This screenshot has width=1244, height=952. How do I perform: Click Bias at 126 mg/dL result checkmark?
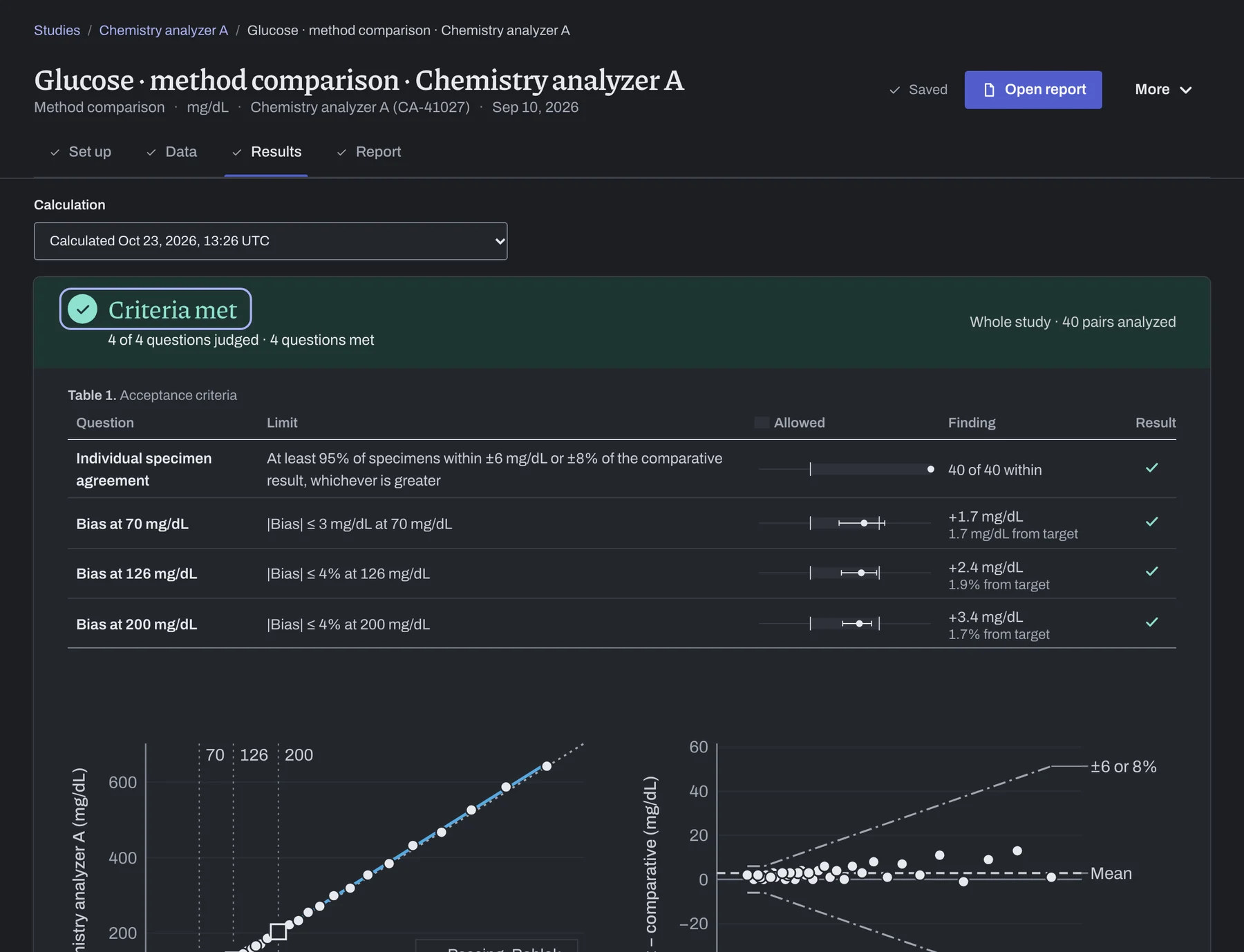(1152, 571)
